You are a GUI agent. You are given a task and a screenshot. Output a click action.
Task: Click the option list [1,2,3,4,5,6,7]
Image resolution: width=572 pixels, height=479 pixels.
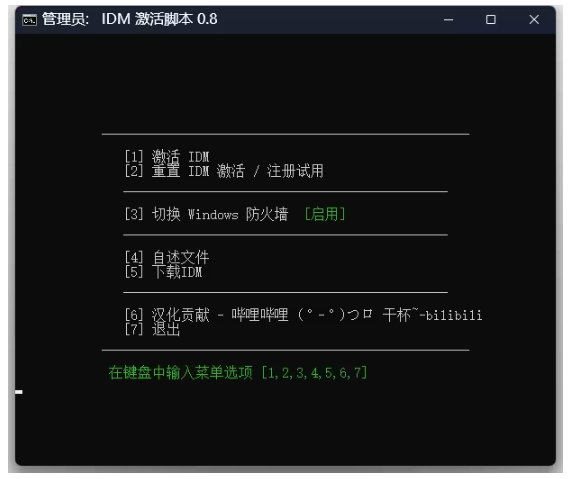314,373
